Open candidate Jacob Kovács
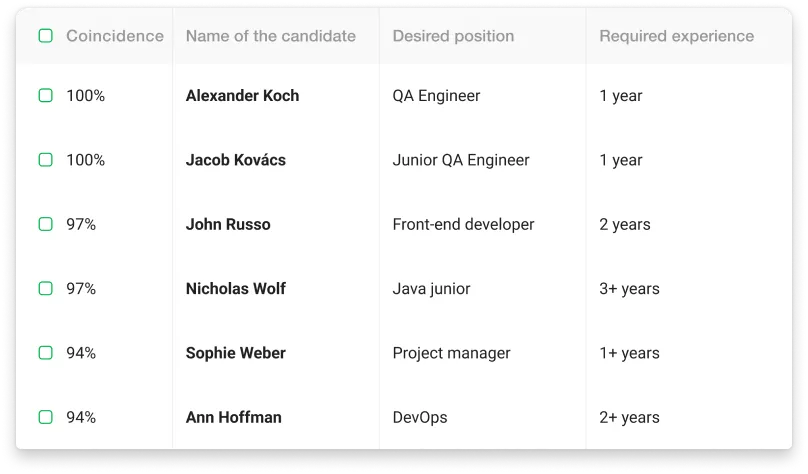The height and width of the screenshot is (474, 808). click(x=236, y=160)
